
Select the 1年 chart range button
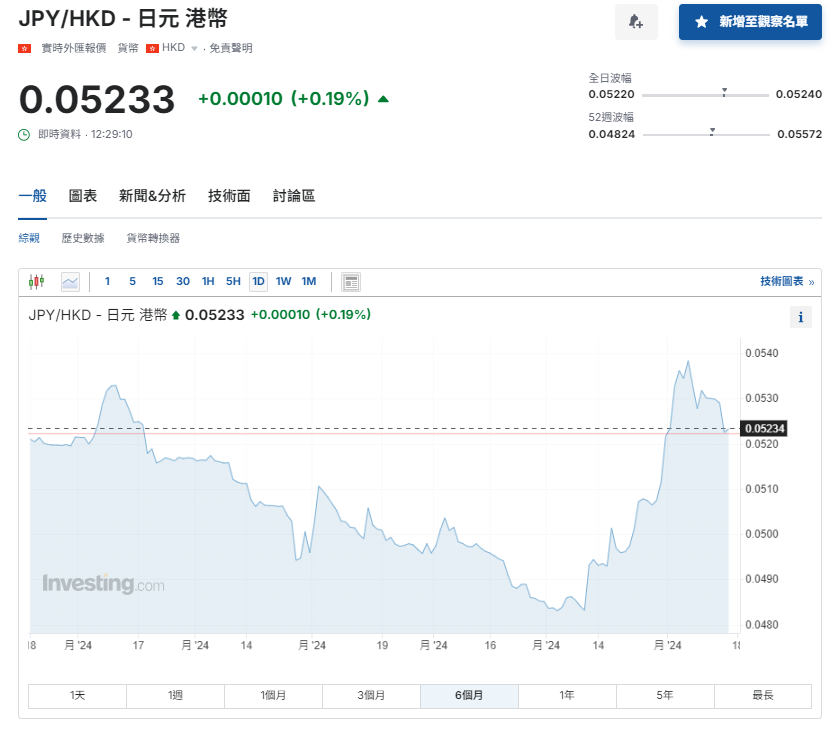pos(567,695)
